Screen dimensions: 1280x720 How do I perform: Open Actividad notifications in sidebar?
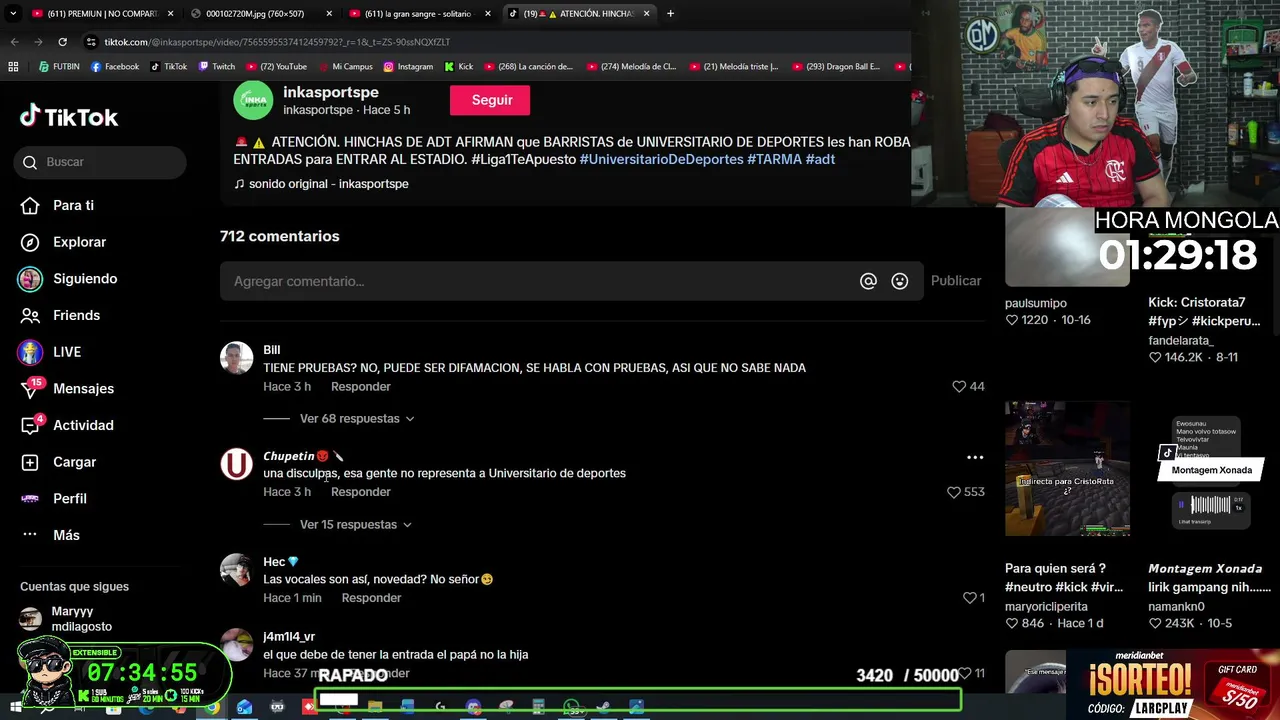[x=67, y=425]
